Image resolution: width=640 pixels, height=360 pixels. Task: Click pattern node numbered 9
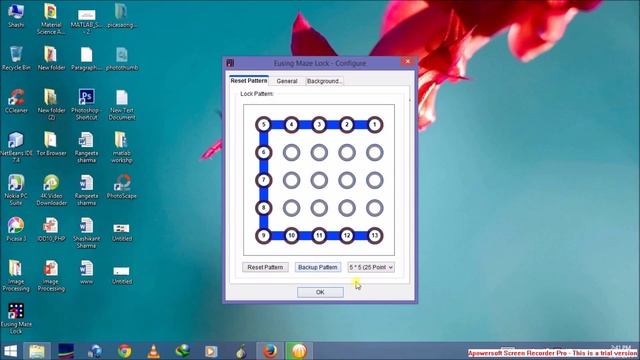point(264,236)
